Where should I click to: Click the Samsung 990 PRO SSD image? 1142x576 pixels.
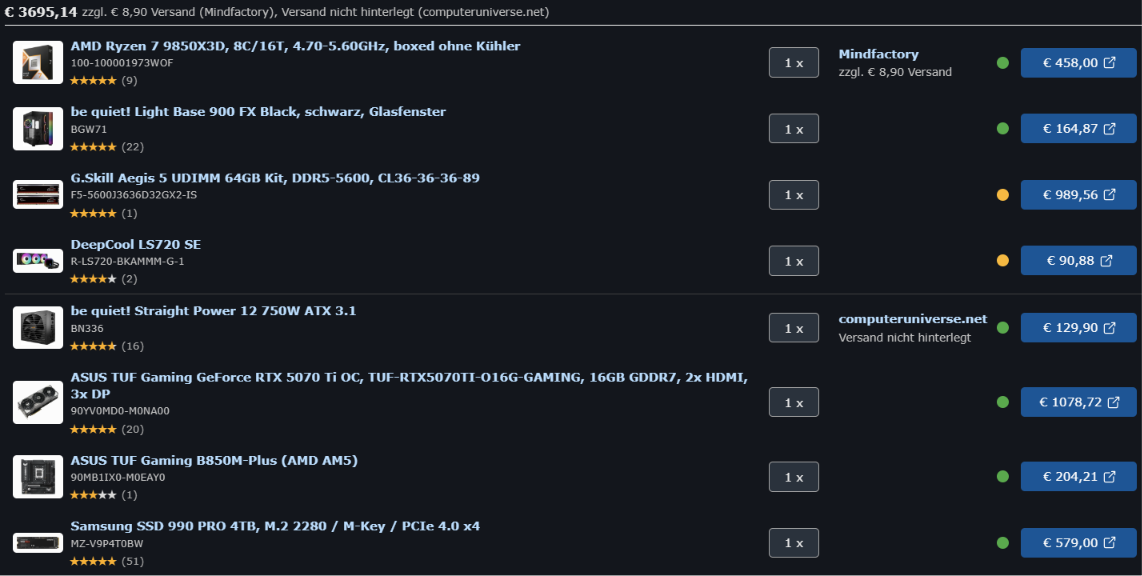point(38,543)
